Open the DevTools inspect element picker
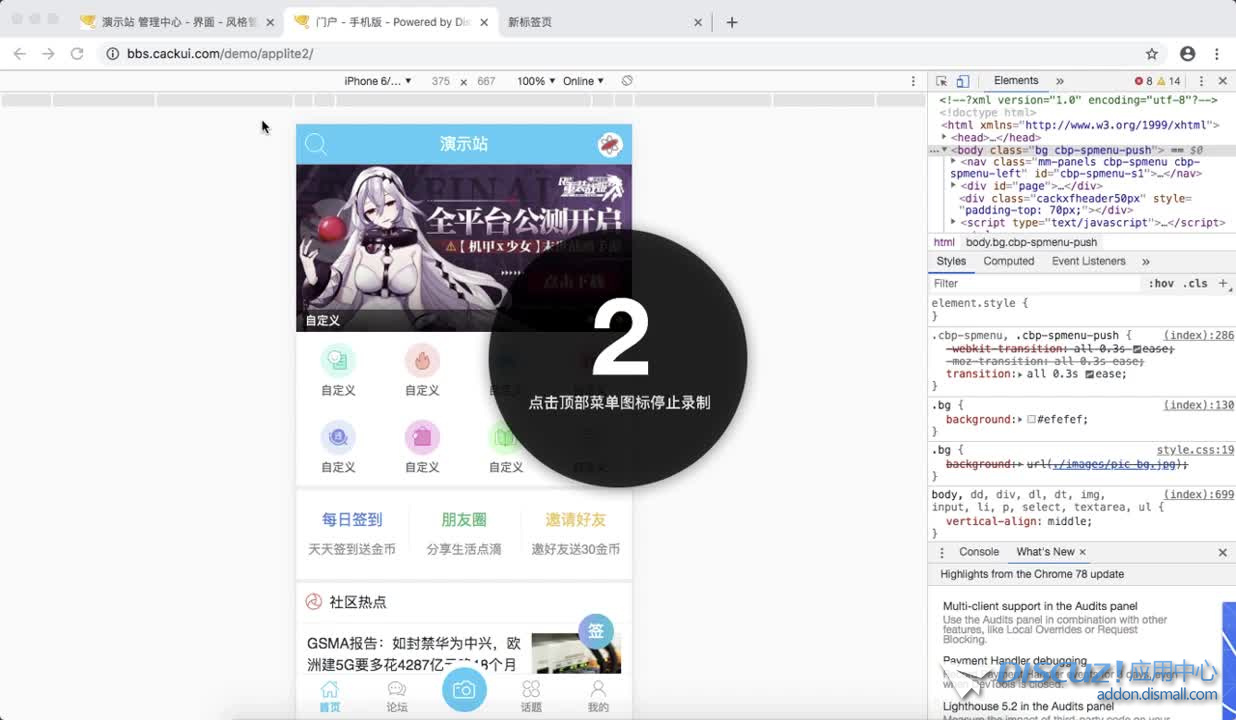1236x720 pixels. [x=941, y=81]
